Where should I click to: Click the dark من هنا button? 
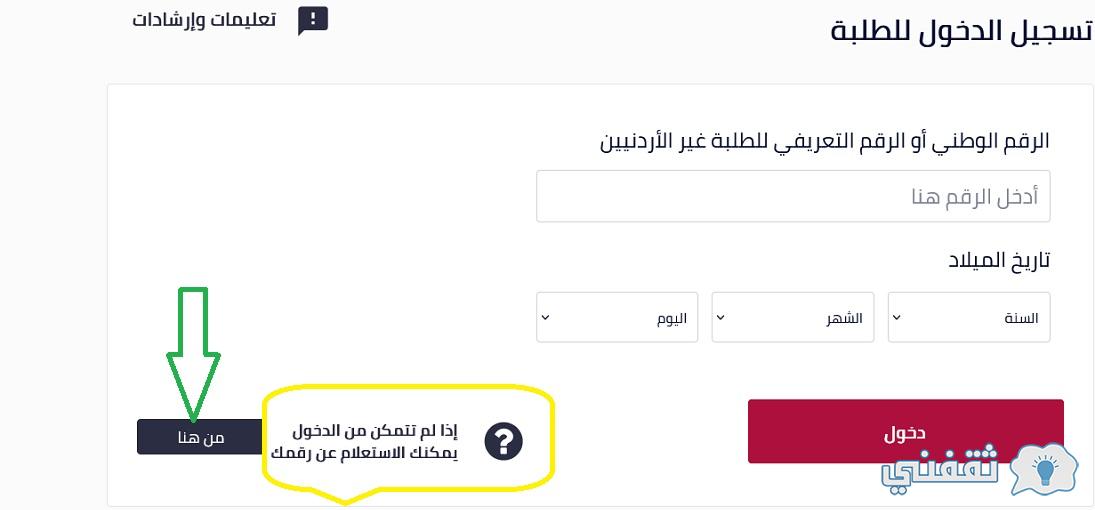click(x=200, y=437)
